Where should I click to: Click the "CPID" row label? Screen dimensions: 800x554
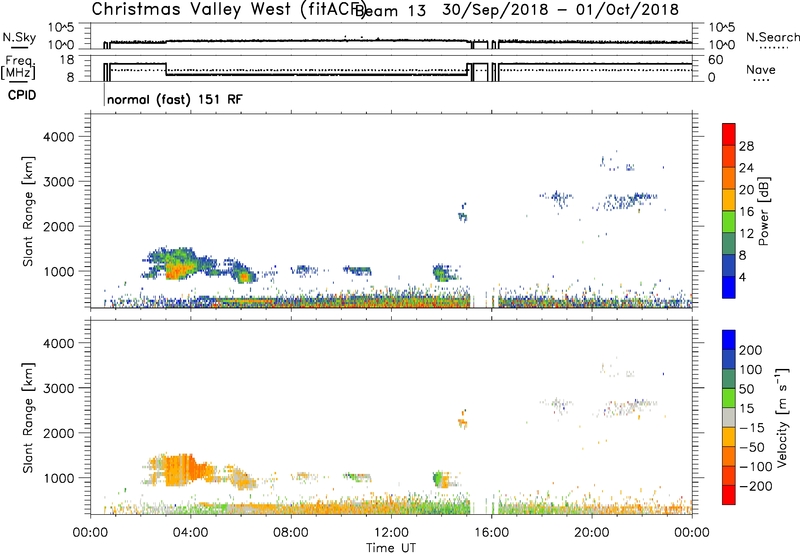22,95
